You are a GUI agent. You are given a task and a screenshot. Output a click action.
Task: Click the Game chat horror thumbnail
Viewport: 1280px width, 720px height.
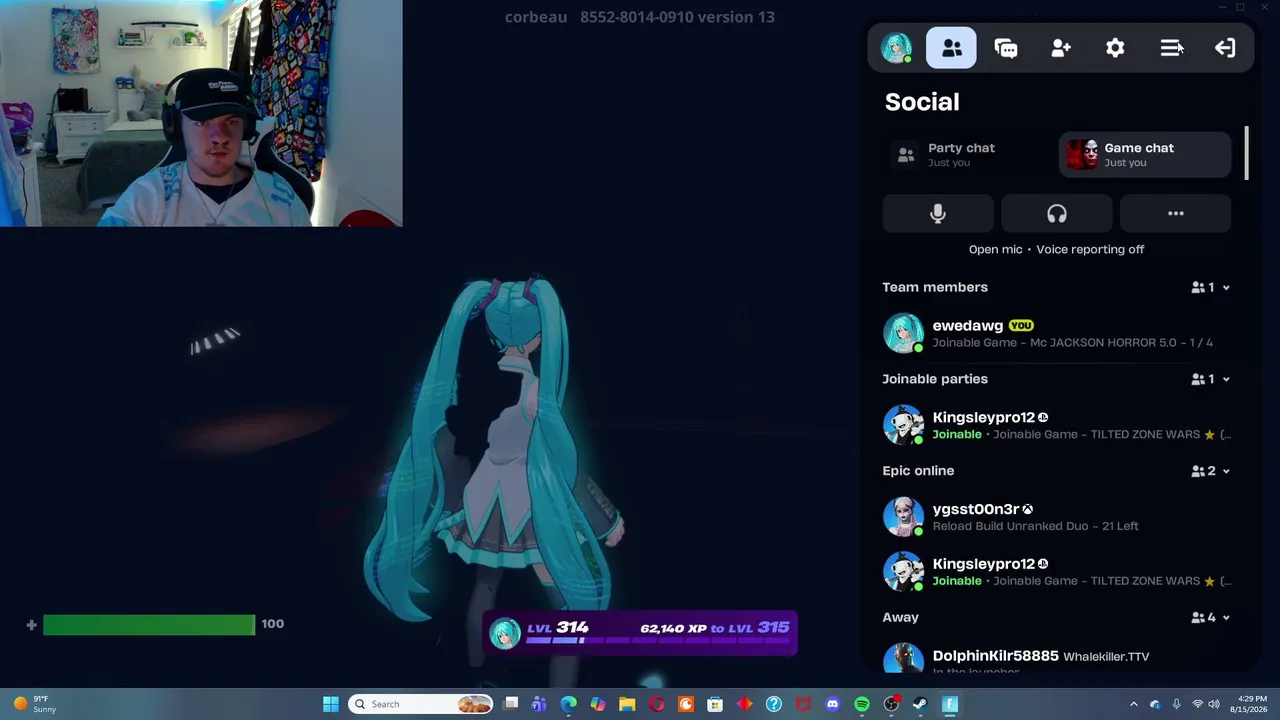1082,155
